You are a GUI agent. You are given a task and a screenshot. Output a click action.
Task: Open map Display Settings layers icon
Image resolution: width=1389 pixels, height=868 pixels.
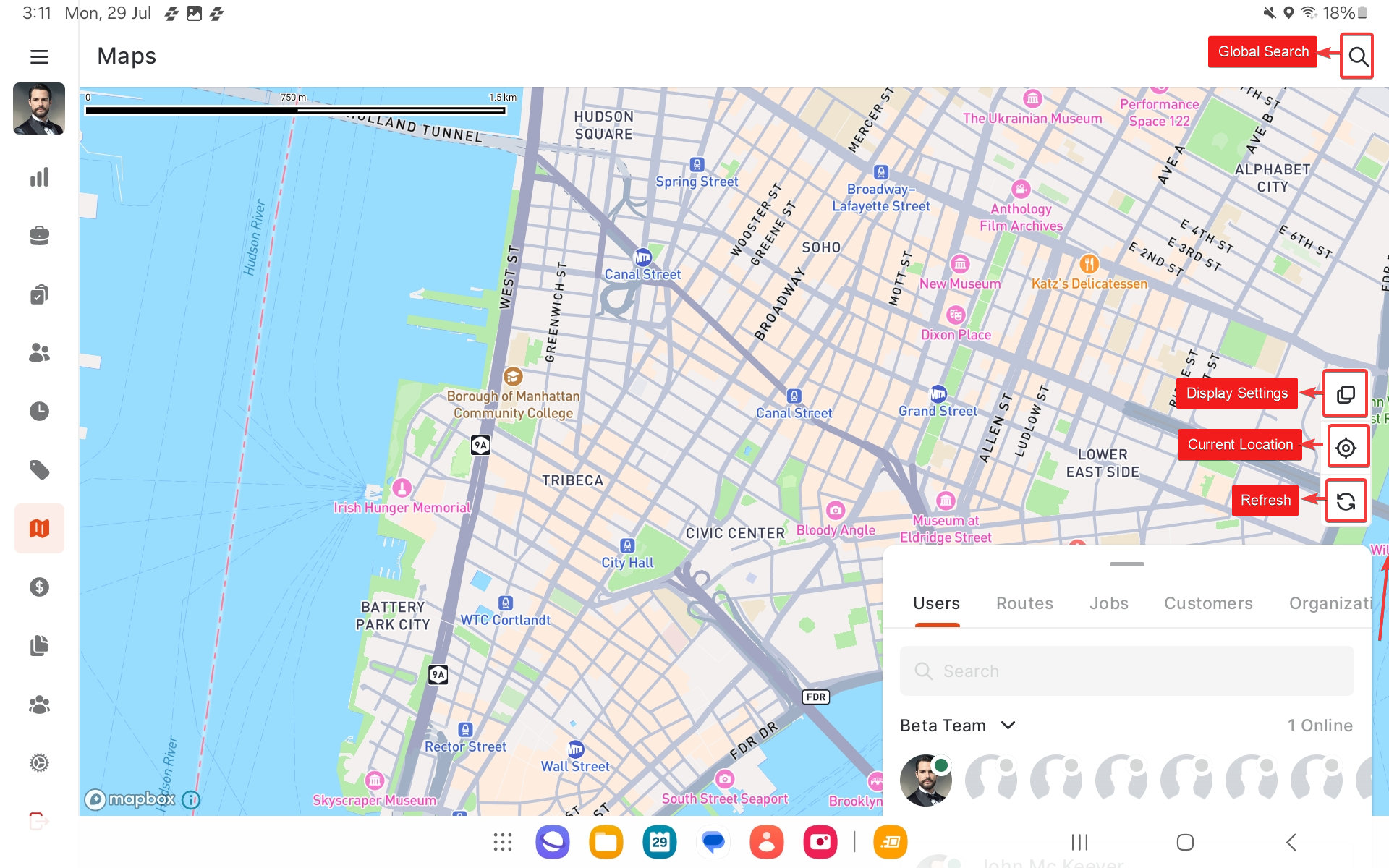pos(1345,394)
